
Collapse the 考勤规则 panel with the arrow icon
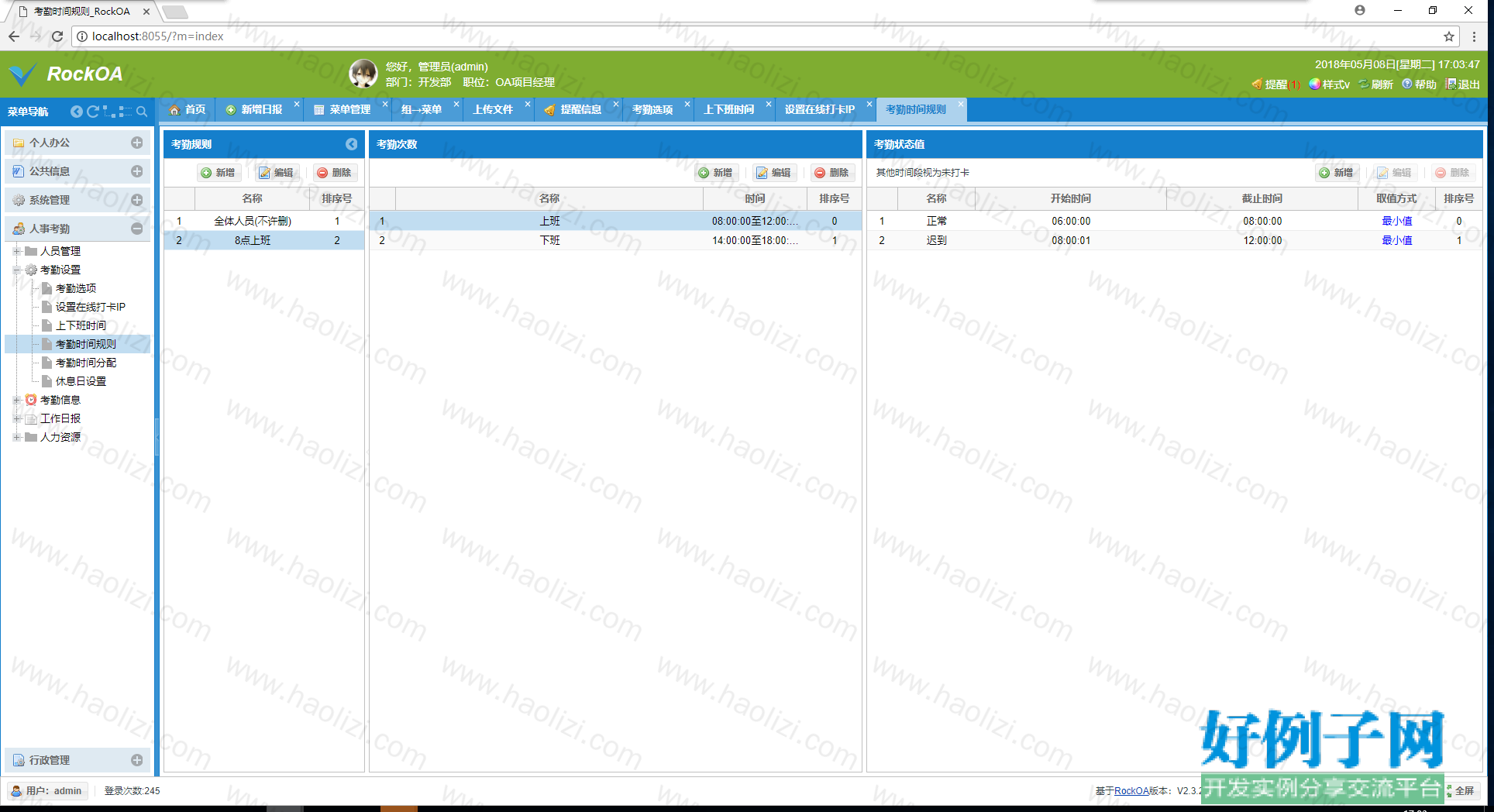pos(352,144)
